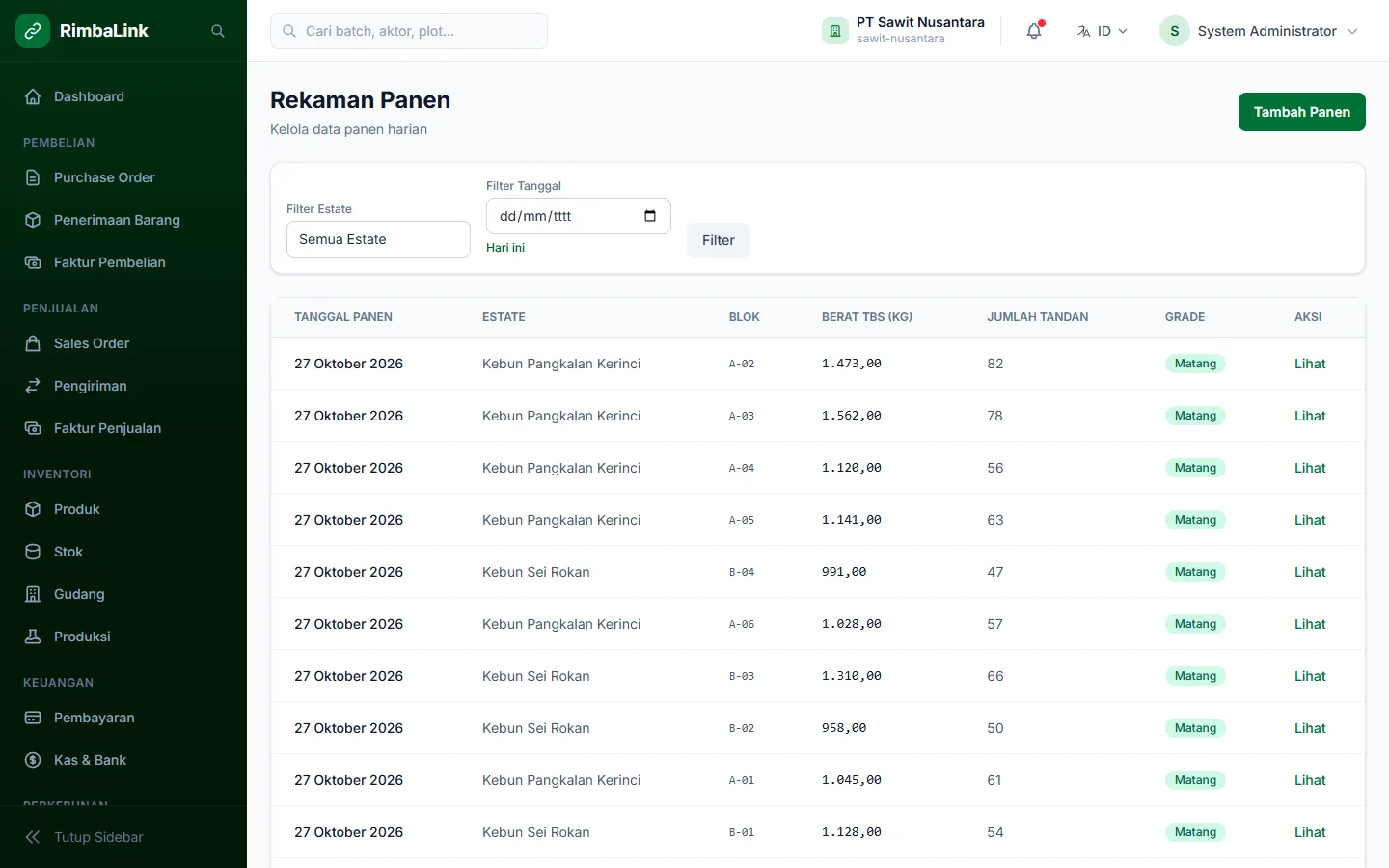Click Lihat for block A-02
Image resolution: width=1389 pixels, height=868 pixels.
(x=1310, y=364)
